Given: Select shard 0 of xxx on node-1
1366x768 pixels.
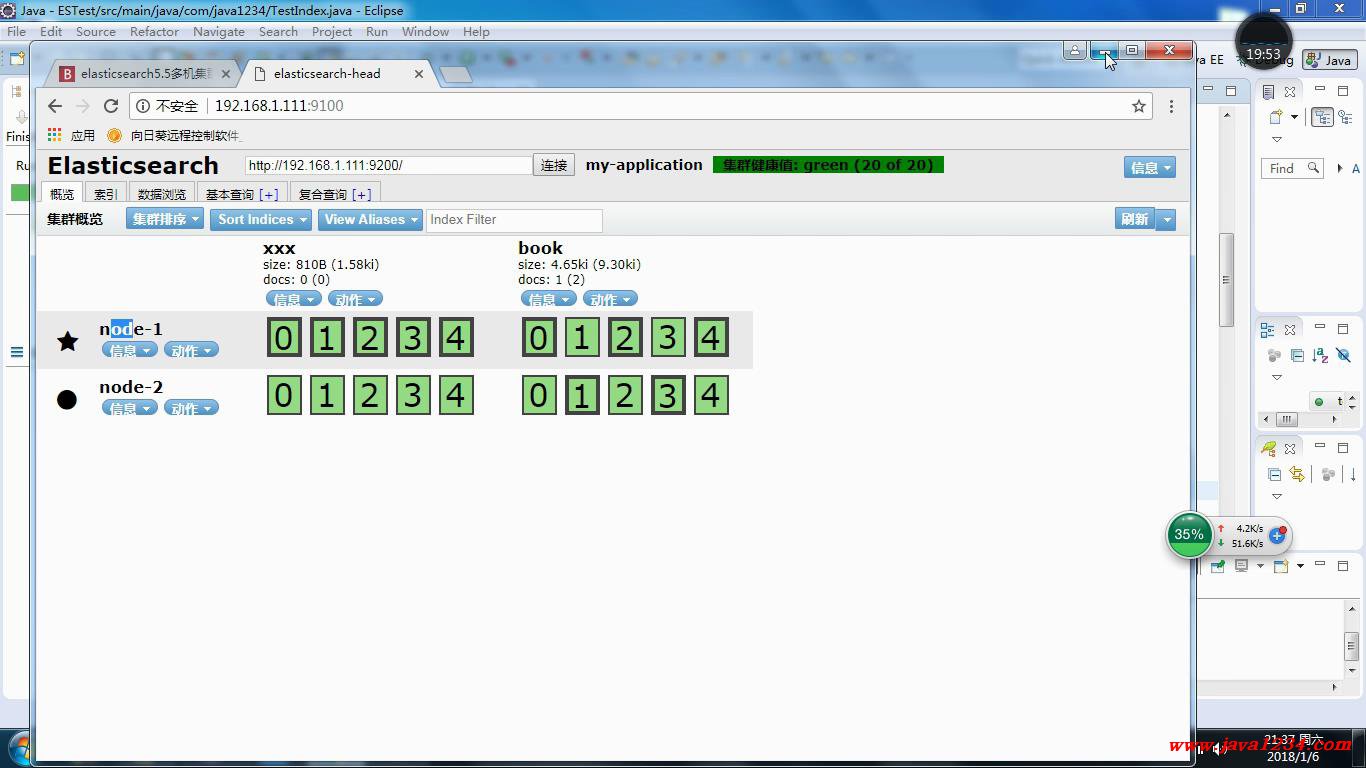Looking at the screenshot, I should (x=284, y=338).
